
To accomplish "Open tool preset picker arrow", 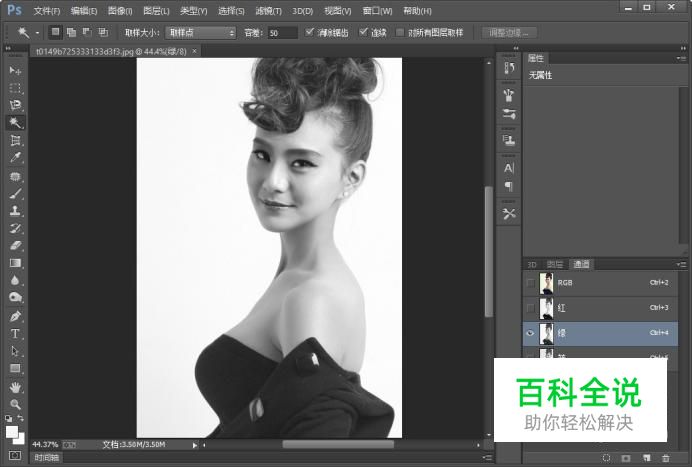I will pos(38,33).
